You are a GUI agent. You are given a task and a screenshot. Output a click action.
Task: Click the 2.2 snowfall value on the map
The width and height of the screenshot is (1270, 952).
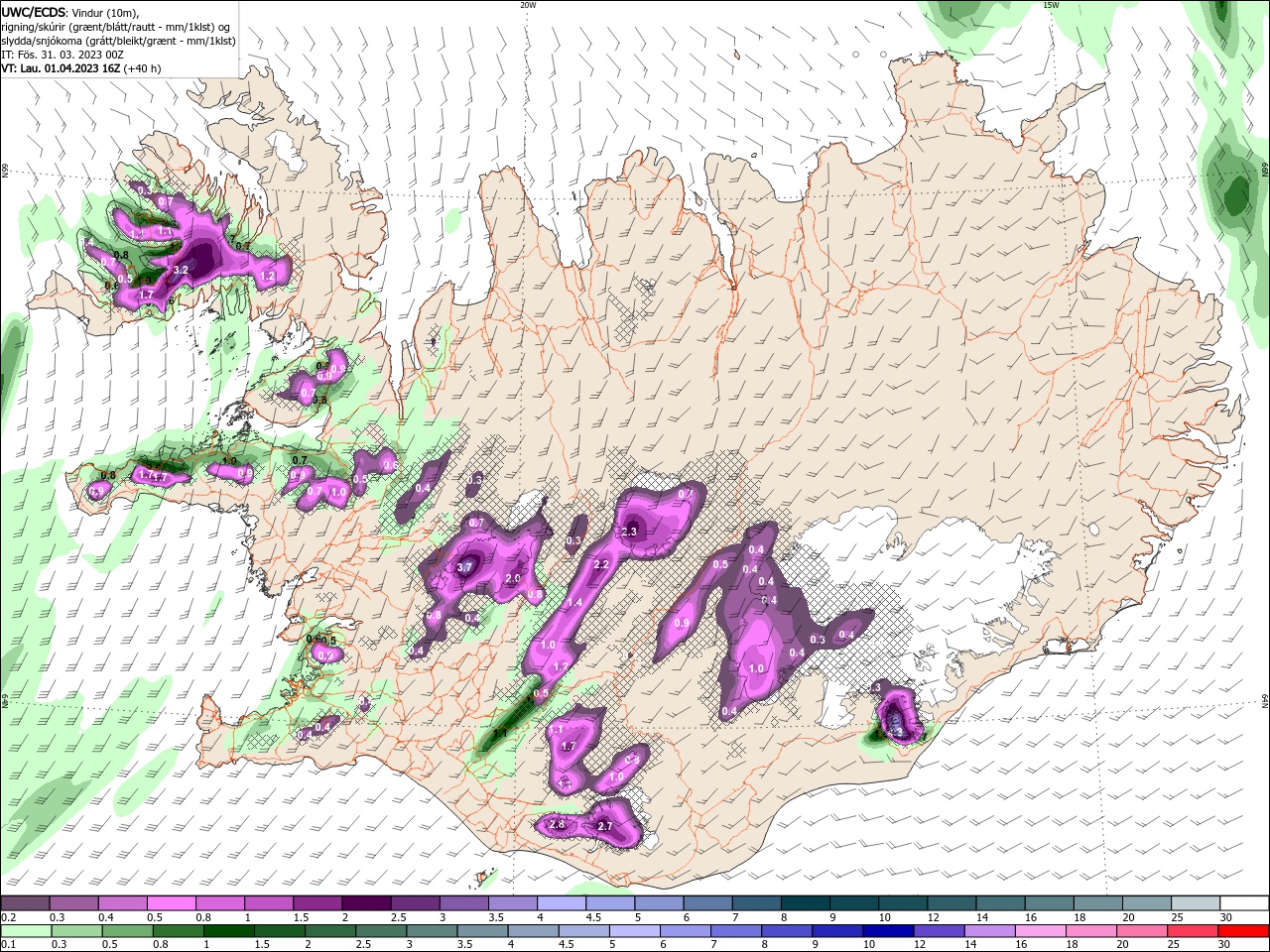(600, 565)
